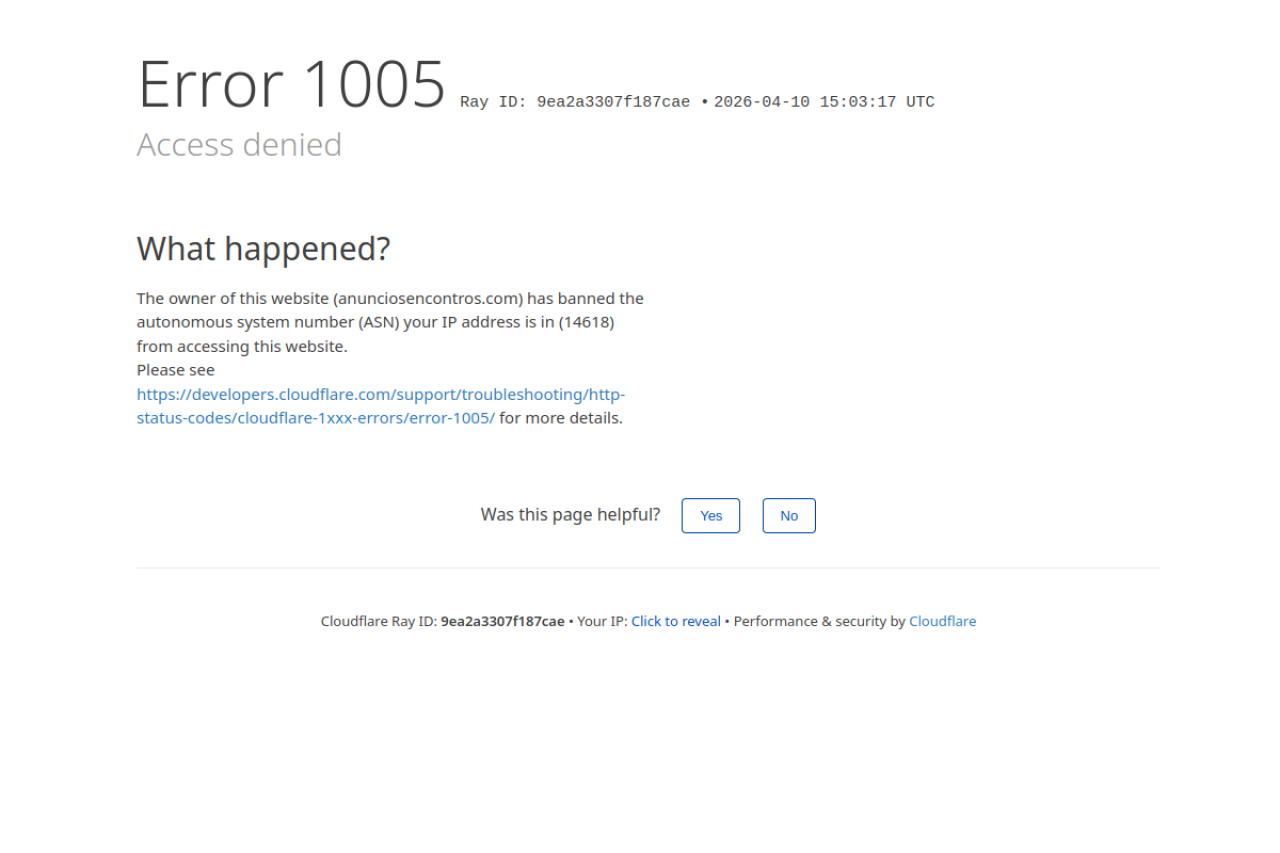Click the Was this page helpful? text
The image size is (1280, 853).
(x=570, y=515)
